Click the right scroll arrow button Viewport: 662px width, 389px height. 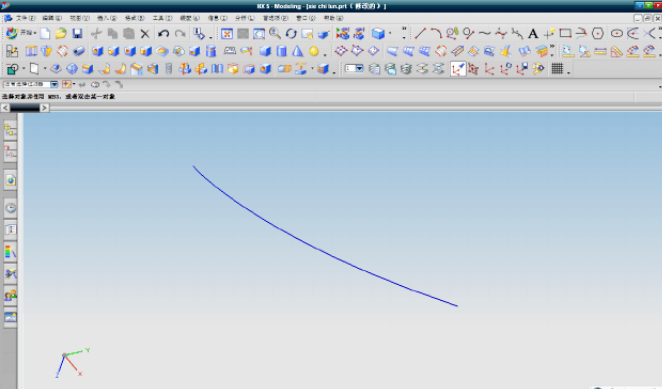[x=44, y=108]
